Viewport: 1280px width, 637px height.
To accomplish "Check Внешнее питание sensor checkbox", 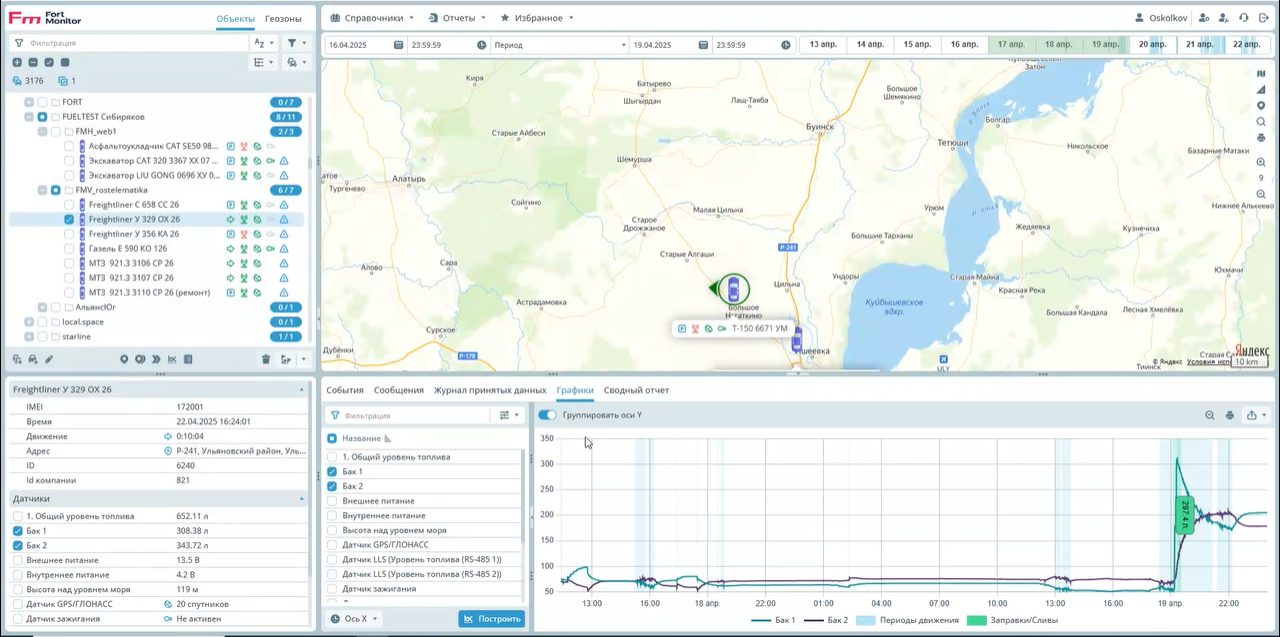I will (x=18, y=560).
